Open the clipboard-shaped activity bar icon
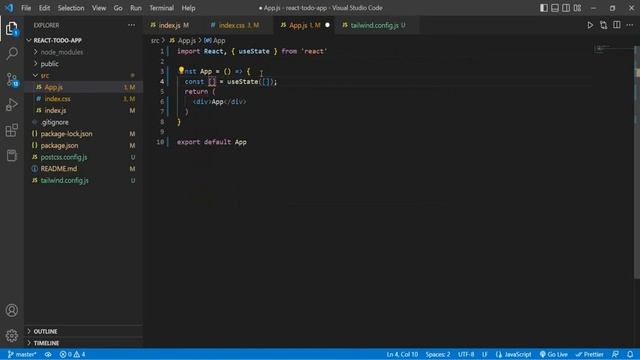 tap(12, 155)
